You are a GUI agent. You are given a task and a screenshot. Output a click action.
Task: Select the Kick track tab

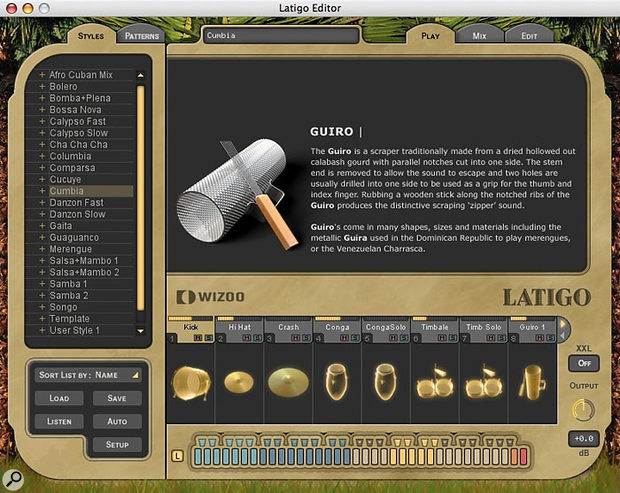[191, 329]
